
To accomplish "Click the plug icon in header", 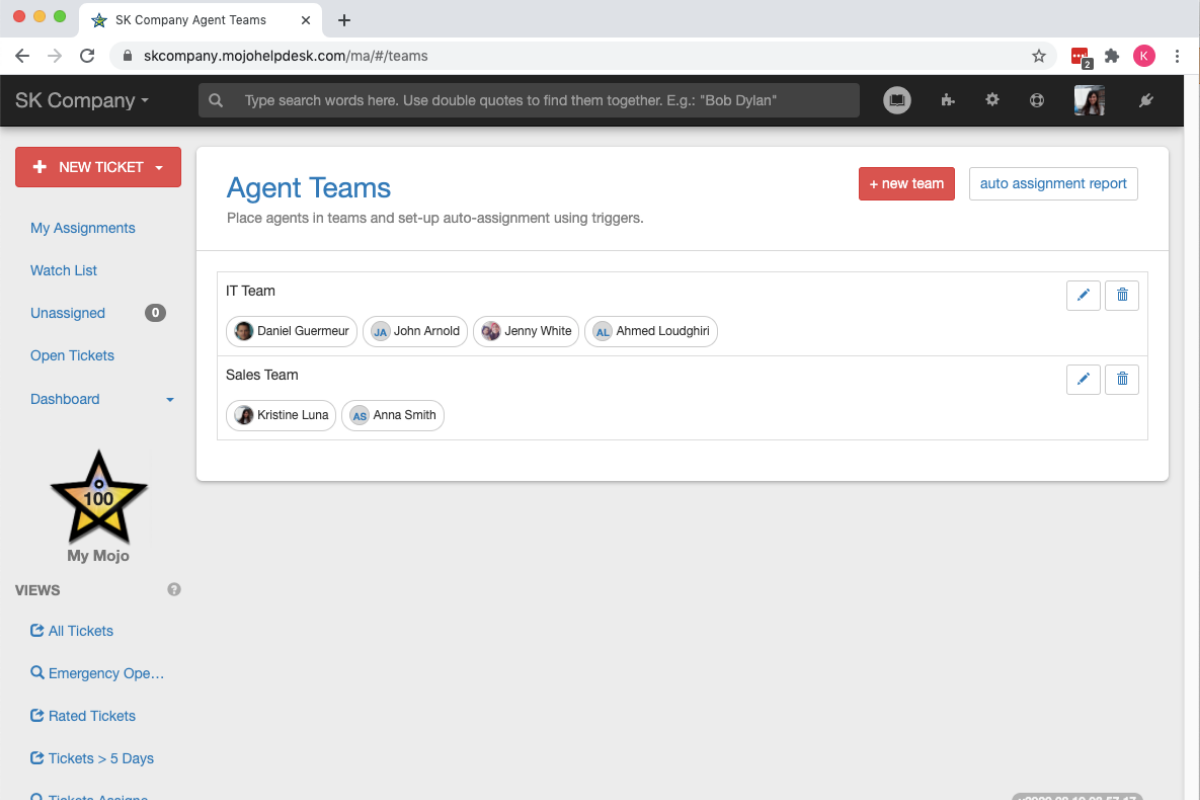I will point(1146,100).
